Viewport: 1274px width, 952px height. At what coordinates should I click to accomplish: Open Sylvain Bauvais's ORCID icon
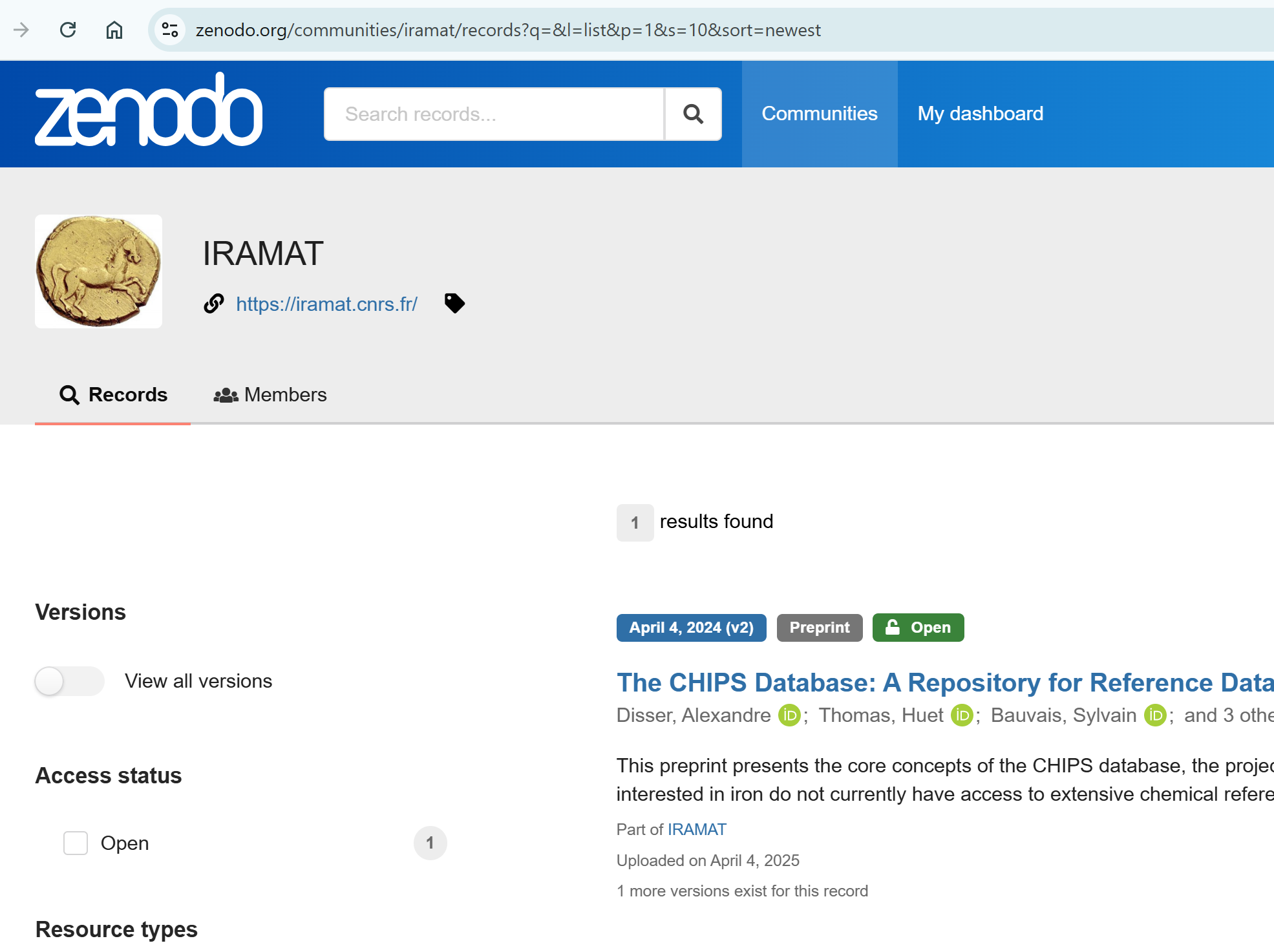1155,715
